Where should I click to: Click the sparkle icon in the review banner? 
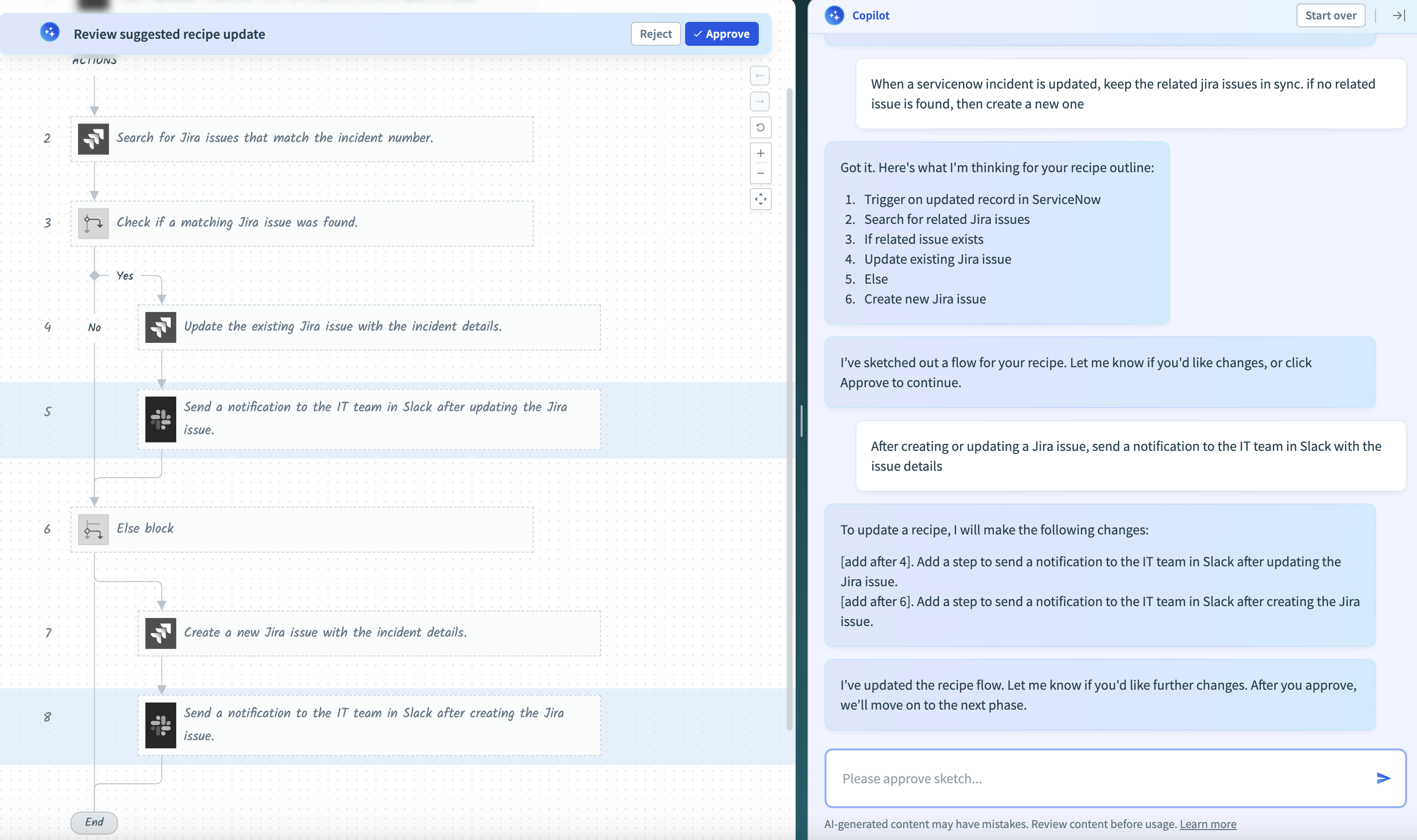click(50, 32)
